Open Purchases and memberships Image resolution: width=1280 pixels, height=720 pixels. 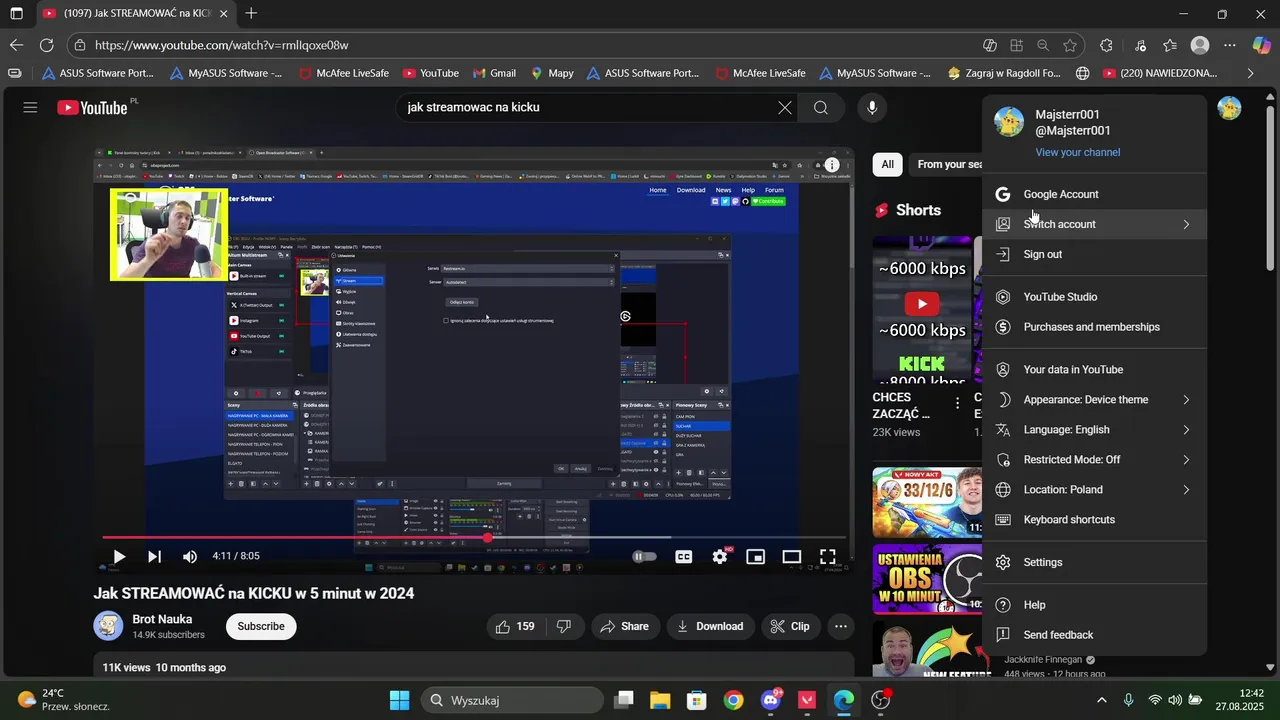(x=1094, y=327)
